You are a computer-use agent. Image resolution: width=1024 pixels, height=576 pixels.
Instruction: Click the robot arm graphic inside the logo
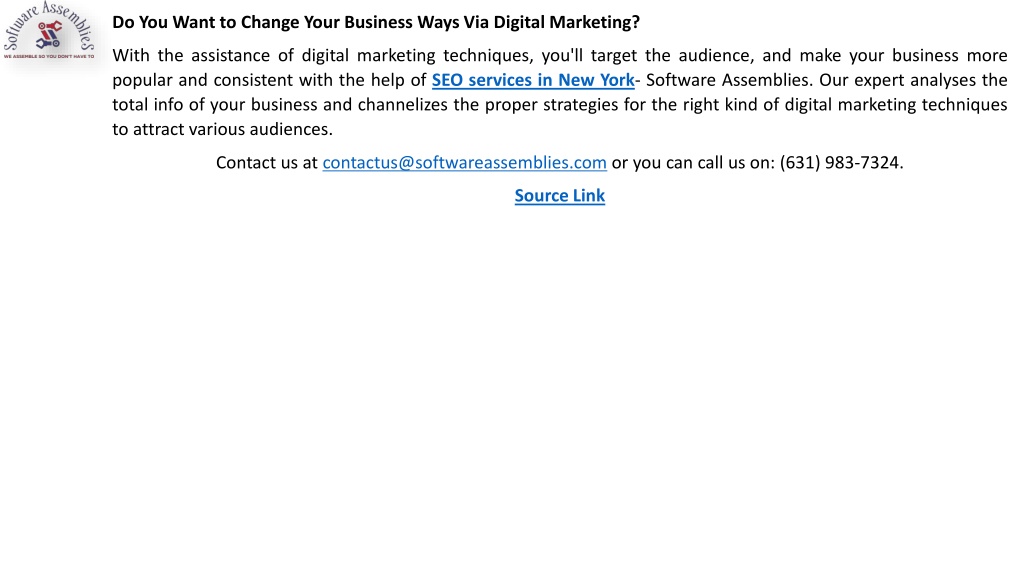pyautogui.click(x=48, y=35)
